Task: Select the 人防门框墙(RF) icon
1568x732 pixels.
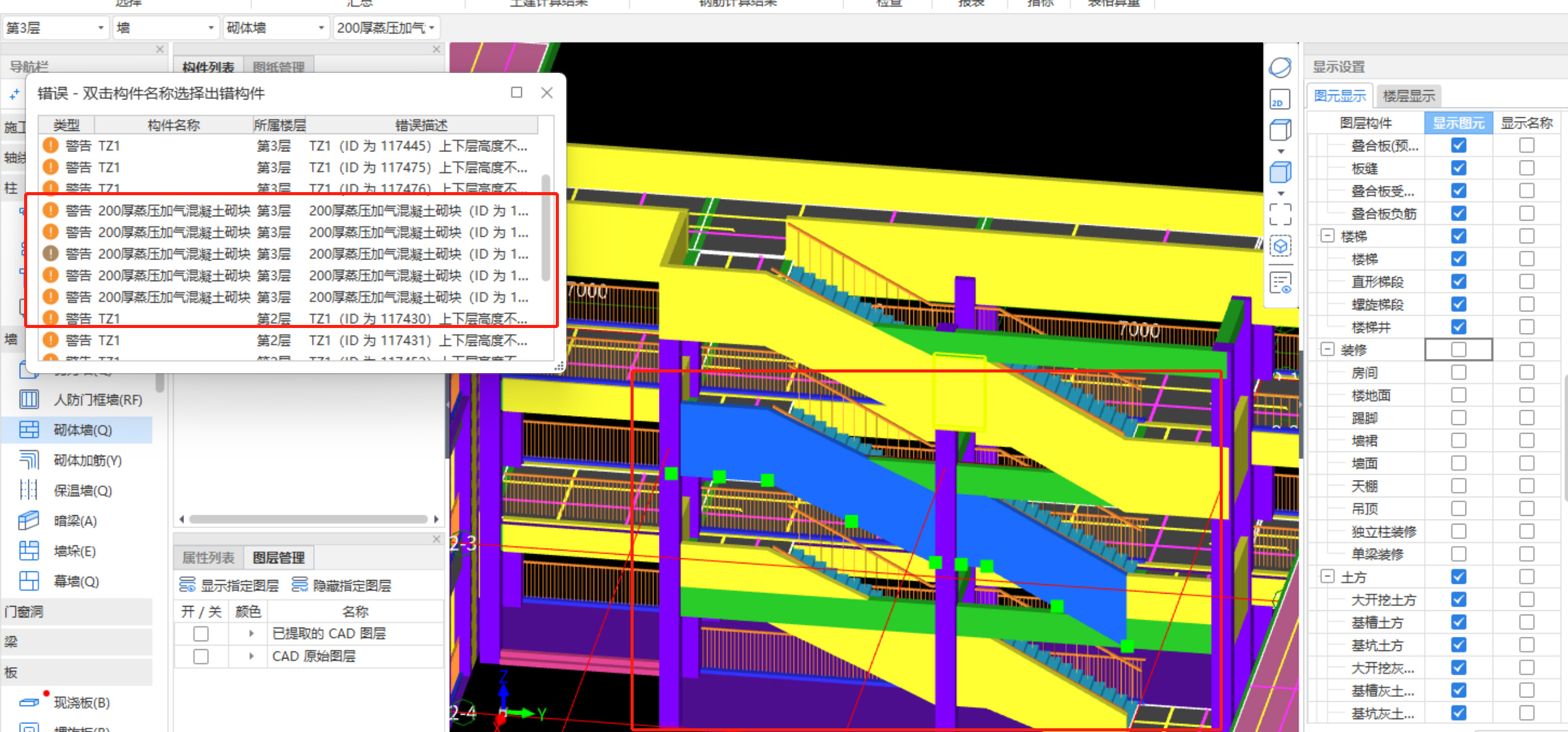Action: [x=29, y=399]
